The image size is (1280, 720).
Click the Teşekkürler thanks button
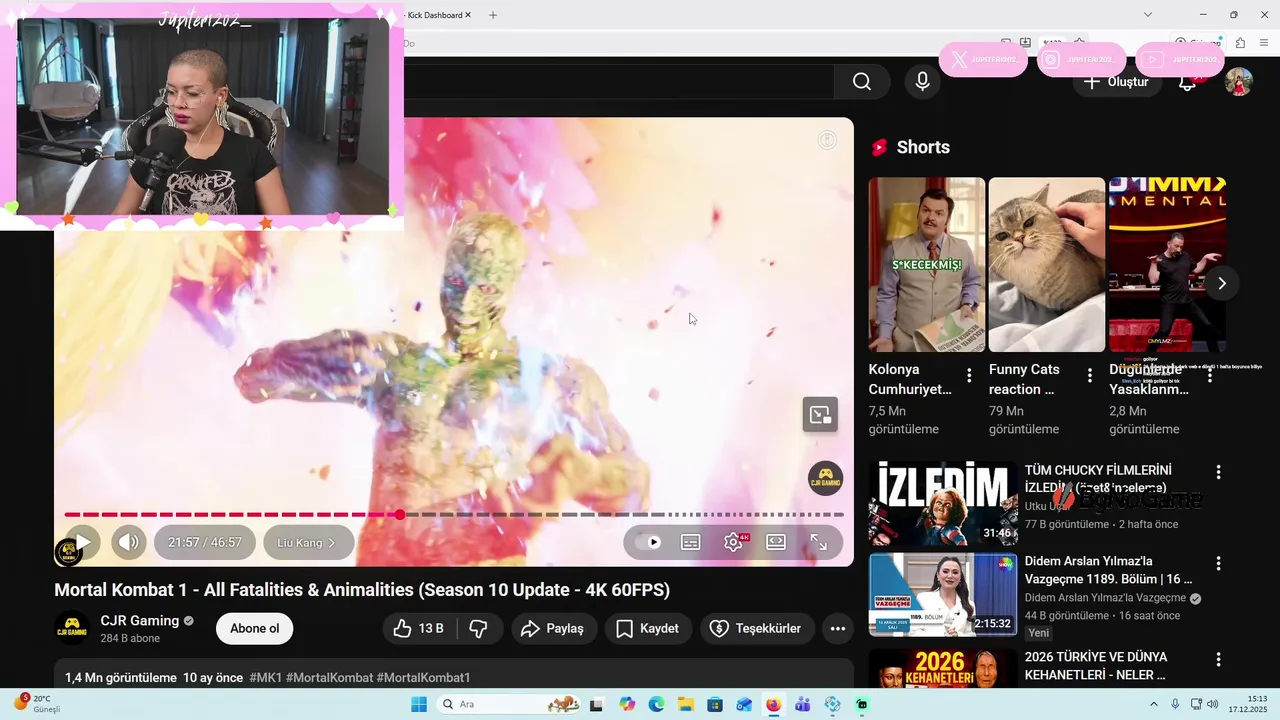[x=757, y=628]
